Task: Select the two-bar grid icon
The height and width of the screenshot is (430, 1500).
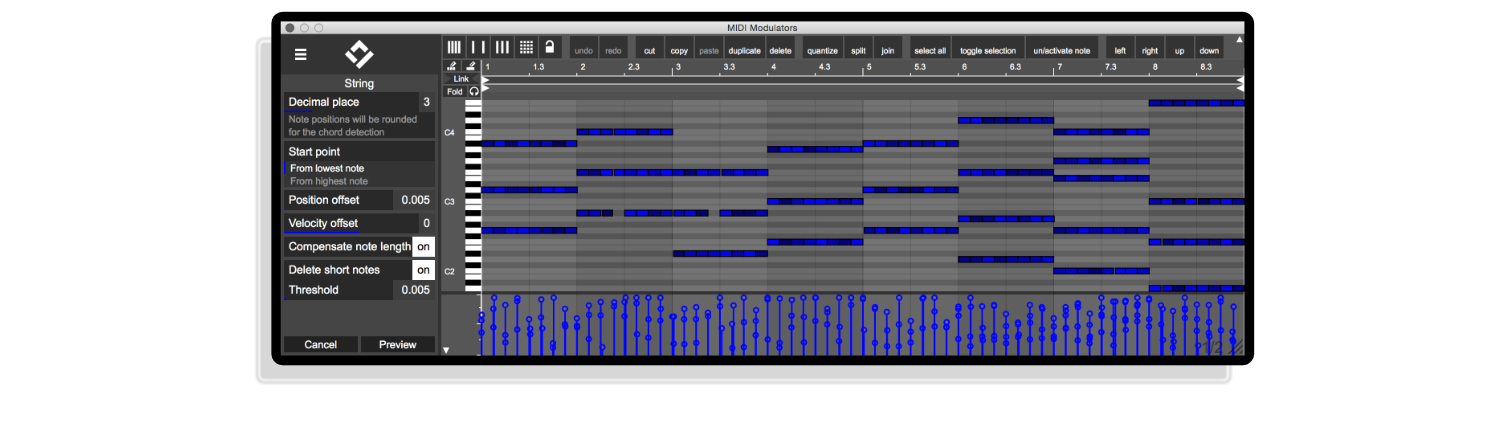Action: [x=478, y=47]
